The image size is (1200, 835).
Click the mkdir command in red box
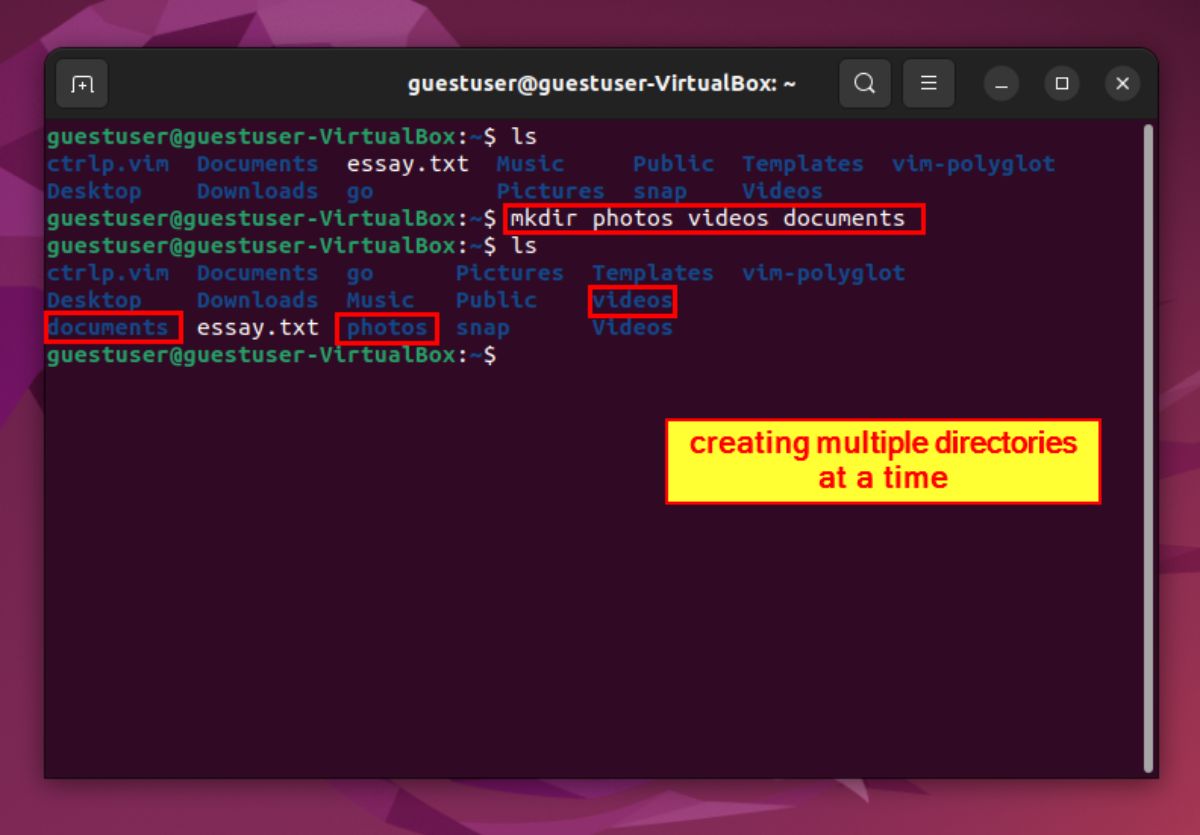(712, 218)
